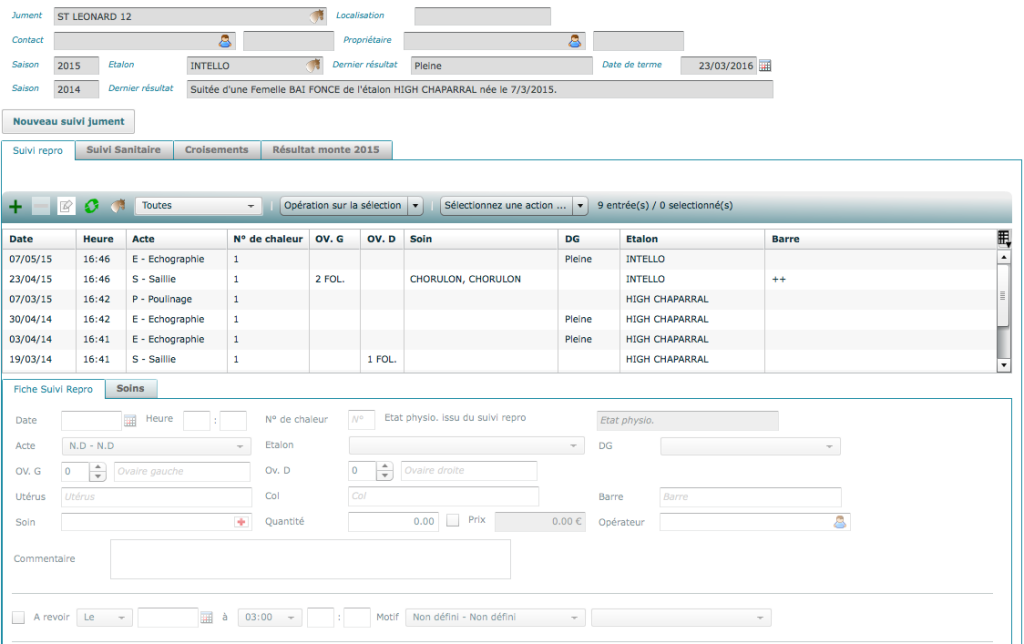This screenshot has height=644, width=1024.
Task: Click the remove entry minus icon
Action: click(x=40, y=206)
